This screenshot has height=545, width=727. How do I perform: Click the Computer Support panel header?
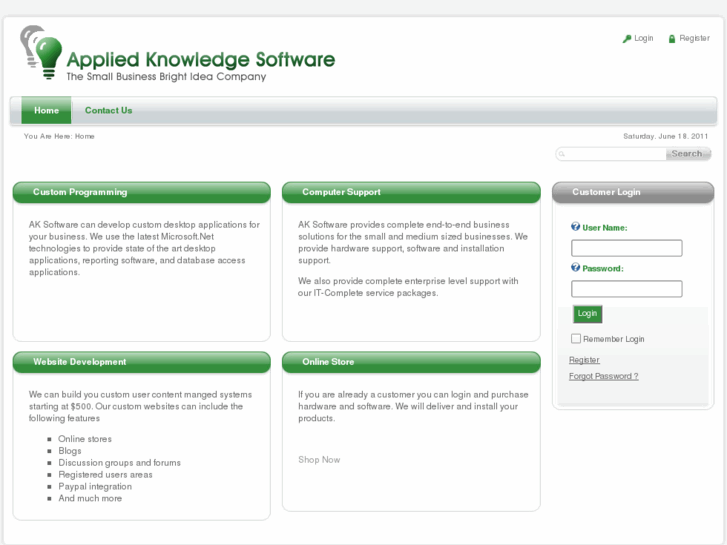[x=411, y=192]
